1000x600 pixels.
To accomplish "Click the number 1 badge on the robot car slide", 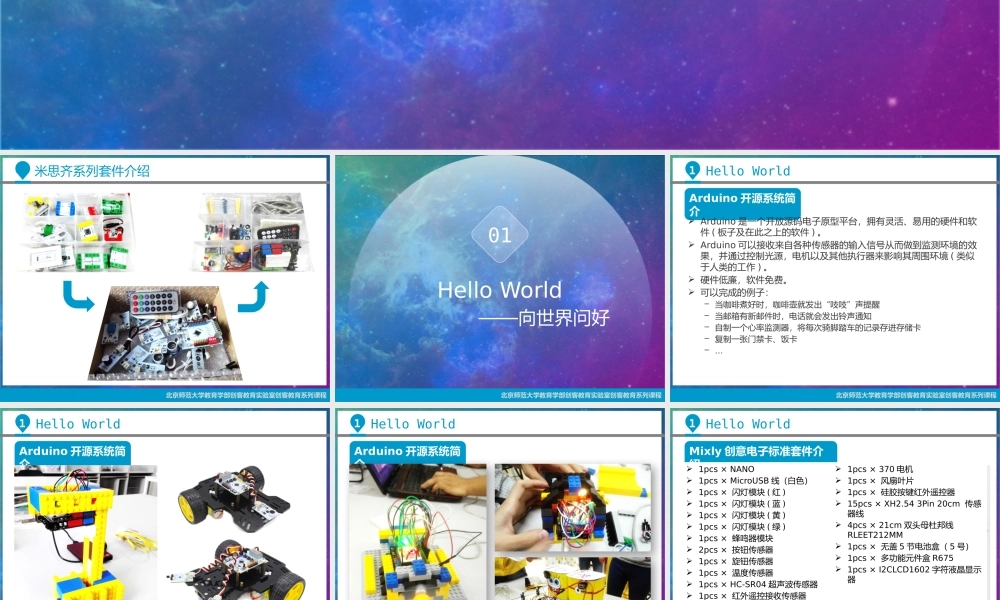I will 22,423.
